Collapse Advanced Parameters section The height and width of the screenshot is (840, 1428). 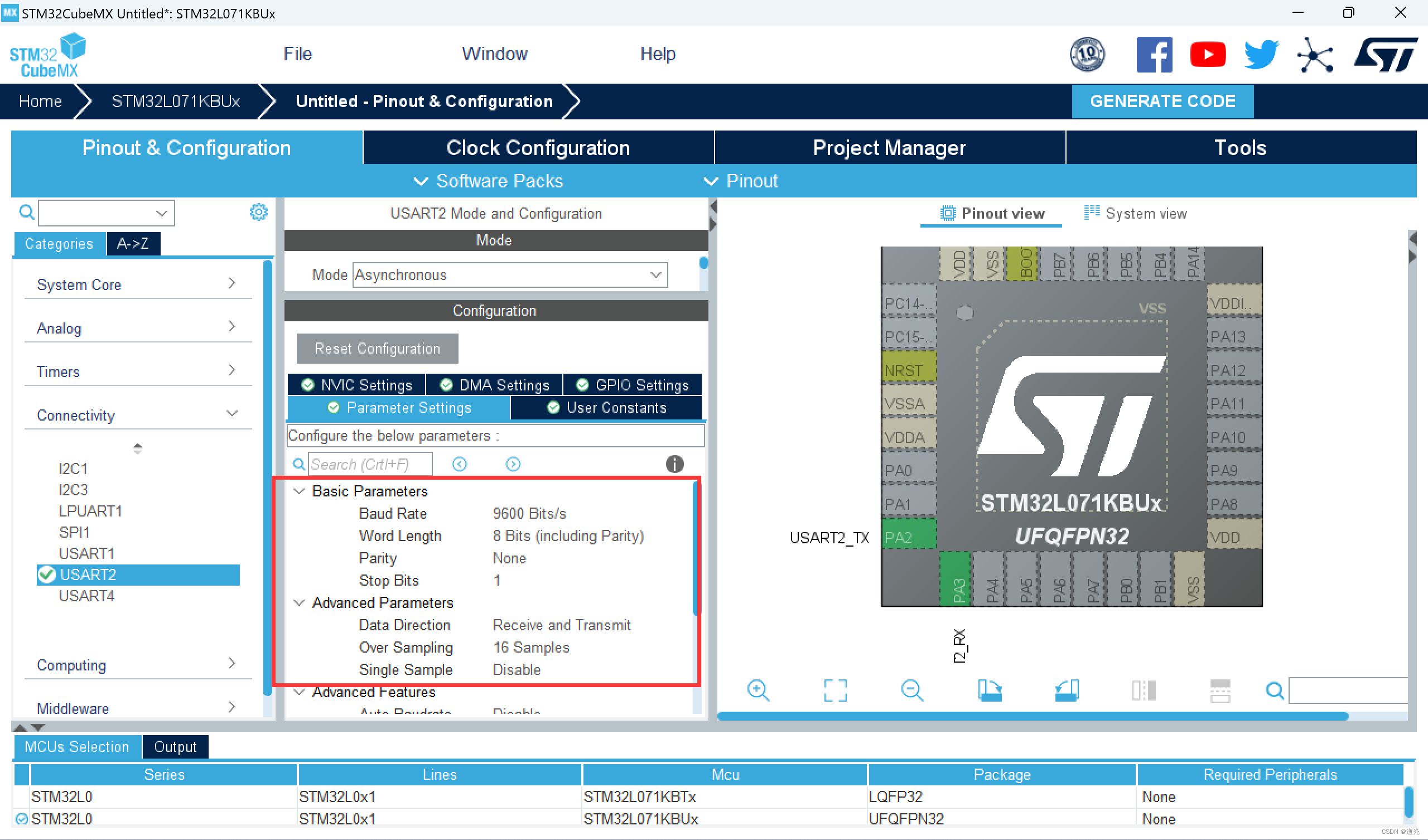click(x=298, y=602)
